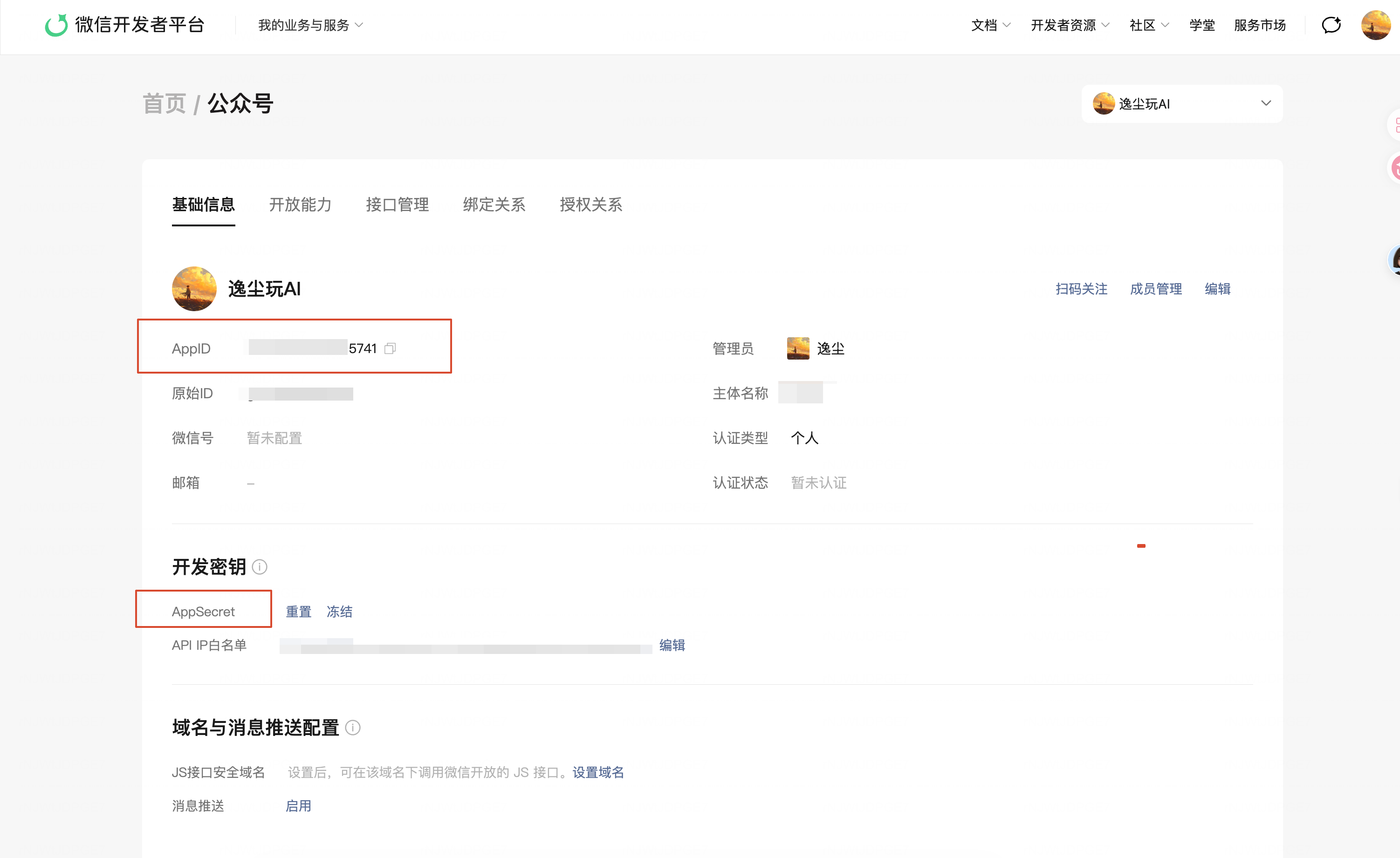1400x858 pixels.
Task: Go to 学堂 in top navigation
Action: [x=1202, y=25]
